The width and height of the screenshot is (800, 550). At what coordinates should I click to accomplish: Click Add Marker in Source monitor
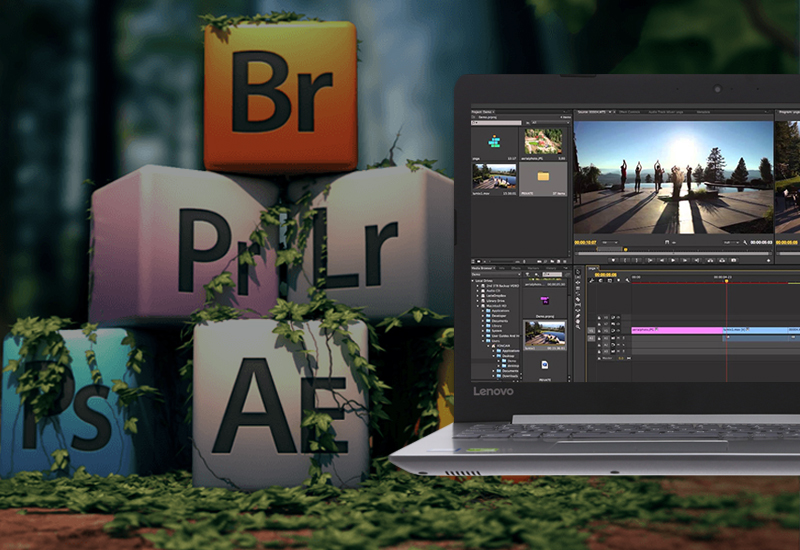coord(613,260)
